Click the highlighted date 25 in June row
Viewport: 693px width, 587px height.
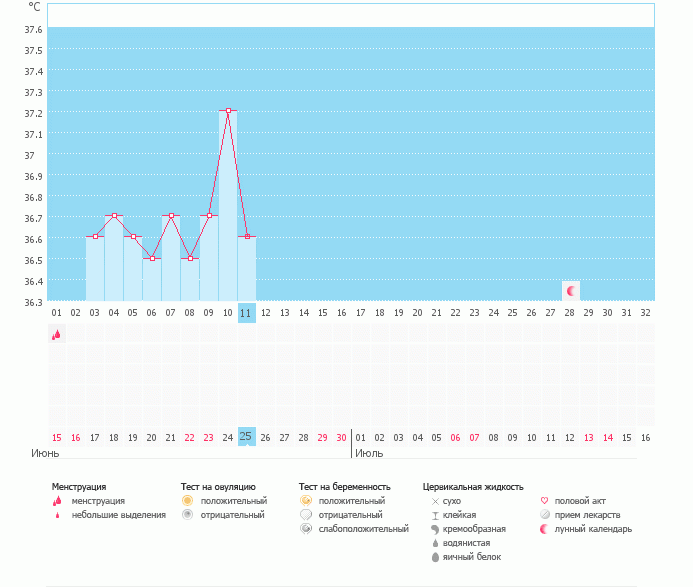click(247, 436)
